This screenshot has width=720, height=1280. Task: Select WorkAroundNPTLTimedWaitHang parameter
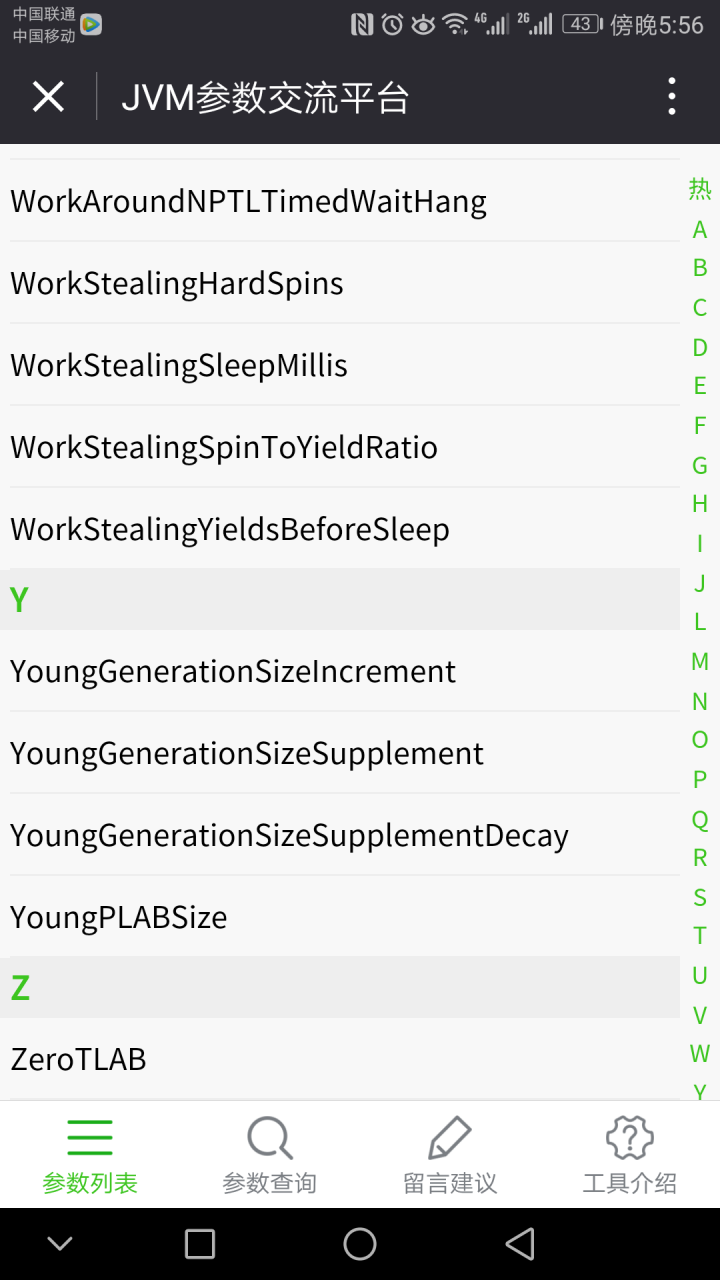[x=340, y=201]
